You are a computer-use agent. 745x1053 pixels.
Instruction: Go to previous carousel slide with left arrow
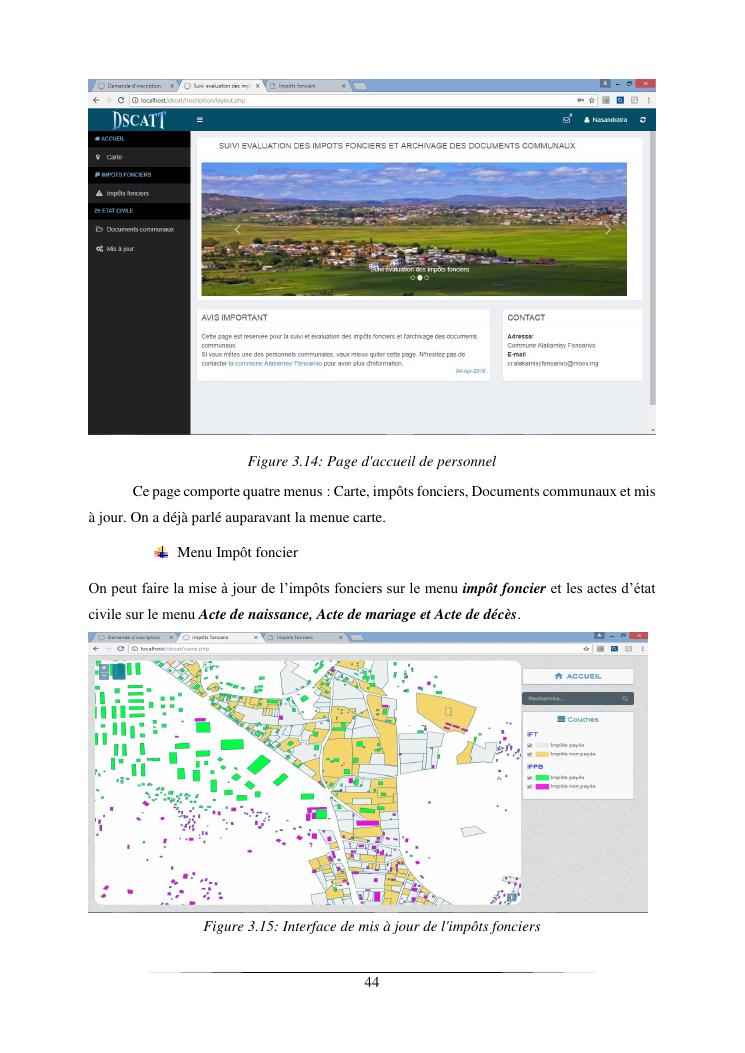pyautogui.click(x=237, y=229)
